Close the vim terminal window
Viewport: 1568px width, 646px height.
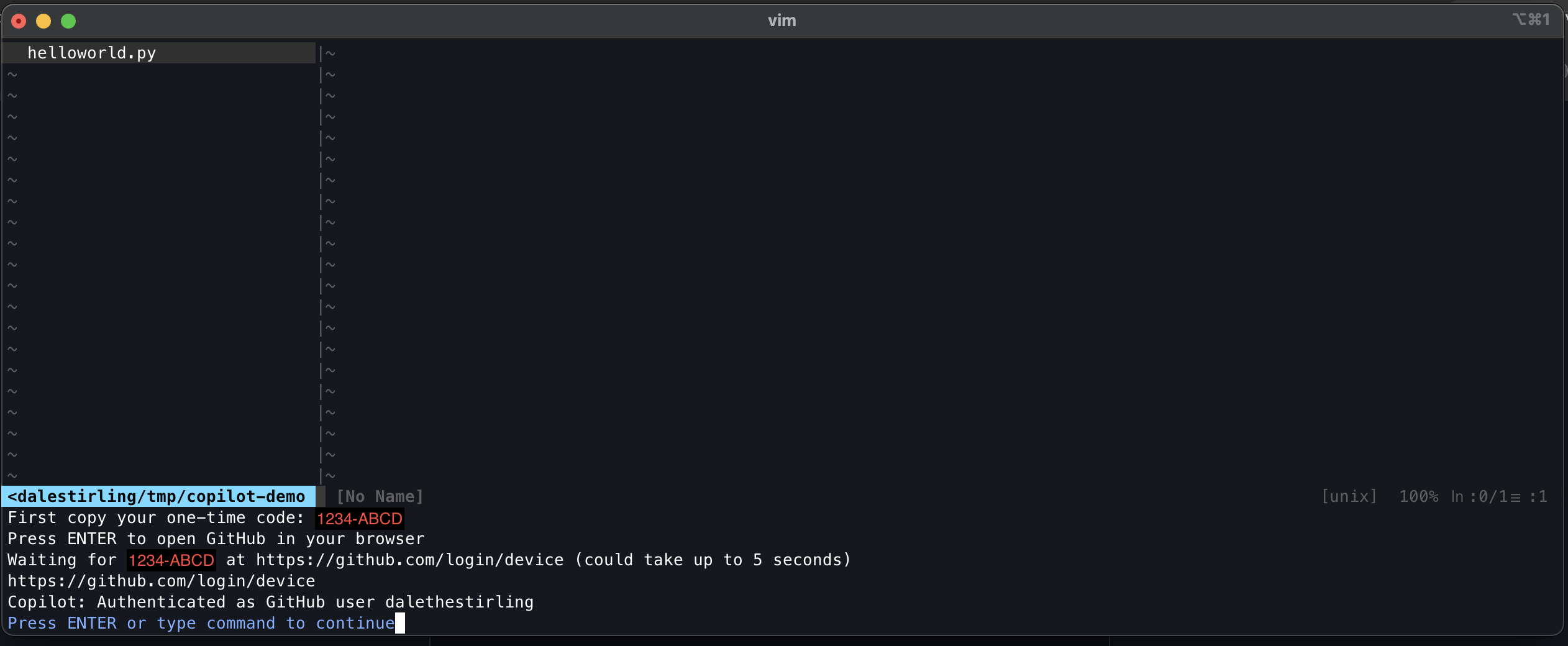19,22
